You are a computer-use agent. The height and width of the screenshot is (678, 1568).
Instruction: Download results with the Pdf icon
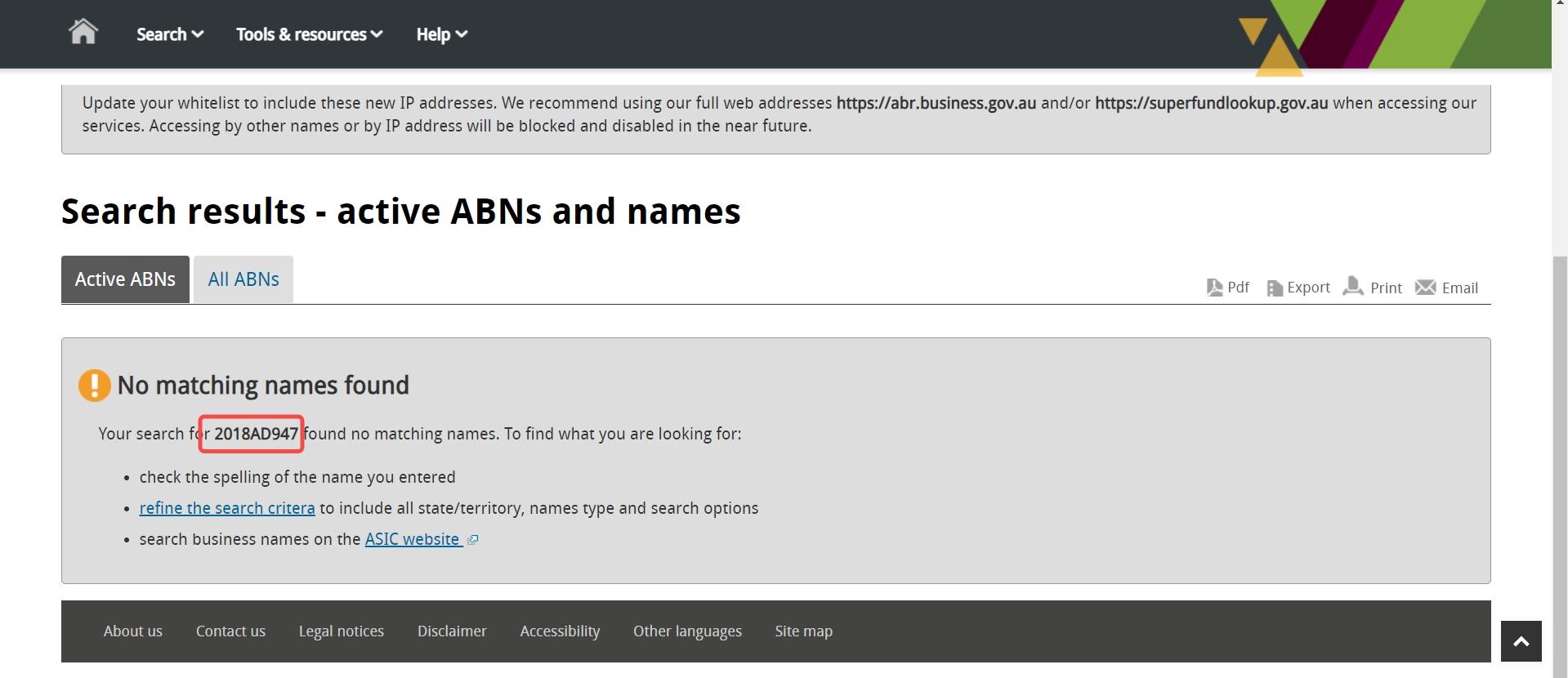1228,288
